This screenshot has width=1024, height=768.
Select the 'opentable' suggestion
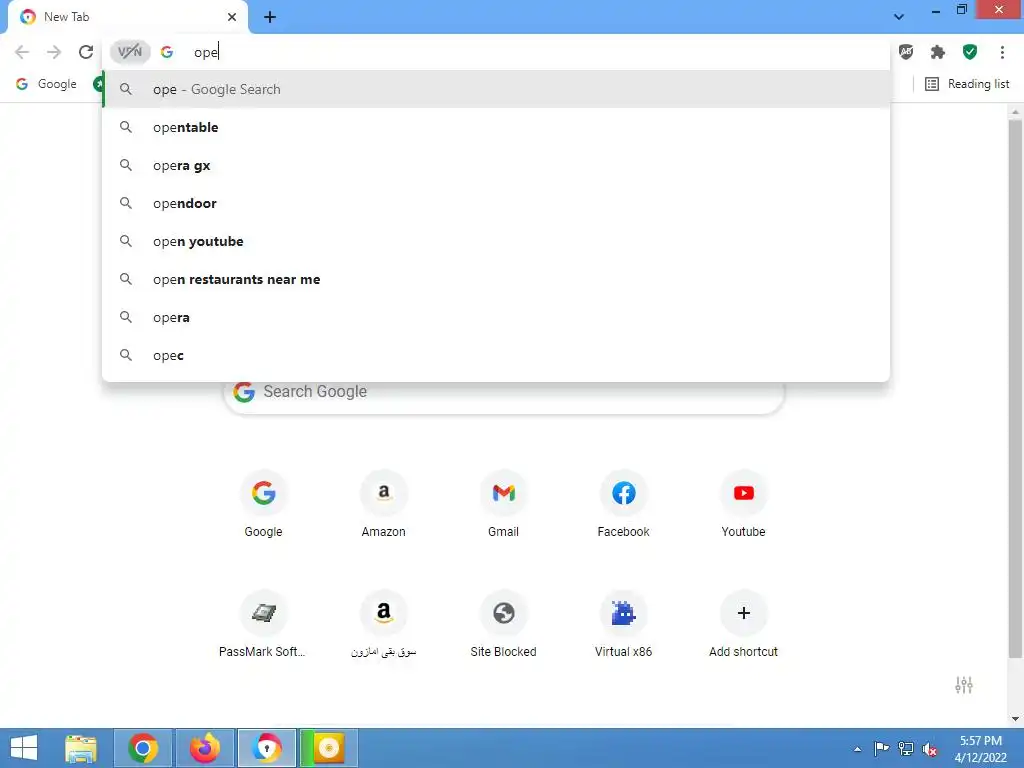click(x=496, y=127)
